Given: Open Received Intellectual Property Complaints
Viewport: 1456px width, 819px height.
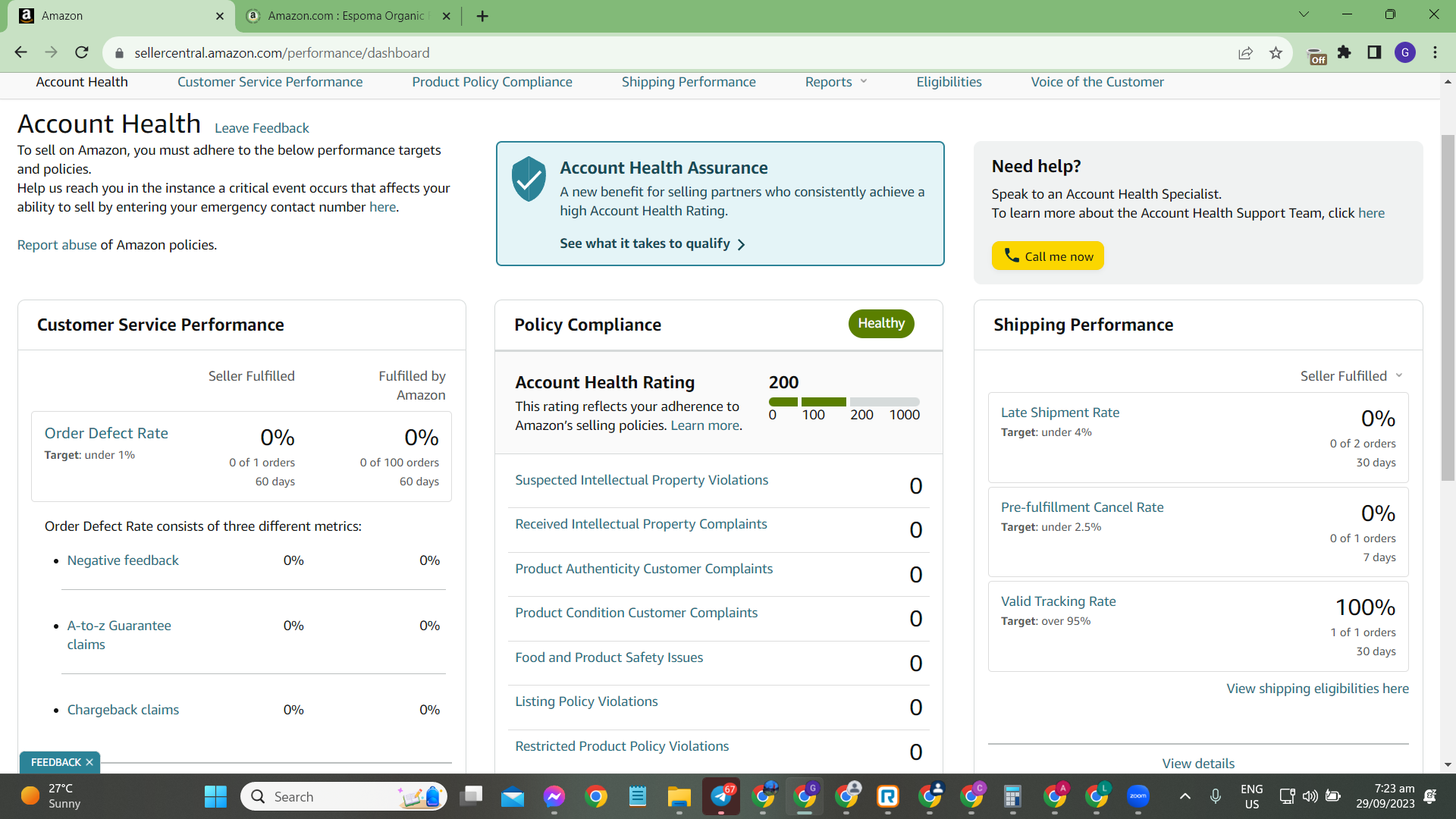Looking at the screenshot, I should [641, 524].
